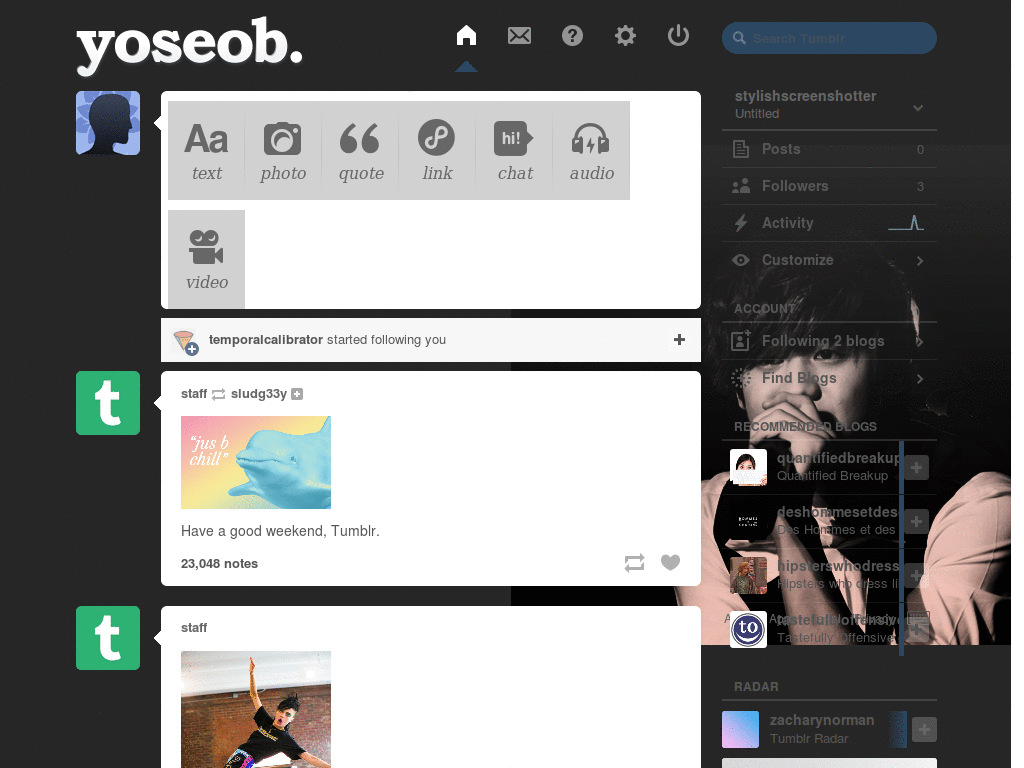1024x768 pixels.
Task: Open staff link on dancer post
Action: pos(194,628)
